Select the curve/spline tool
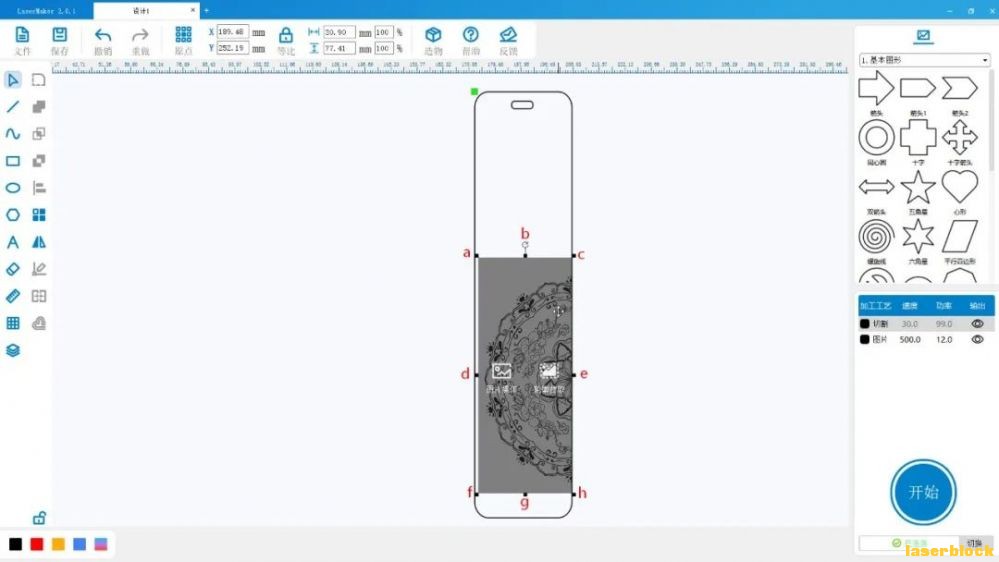 (13, 134)
